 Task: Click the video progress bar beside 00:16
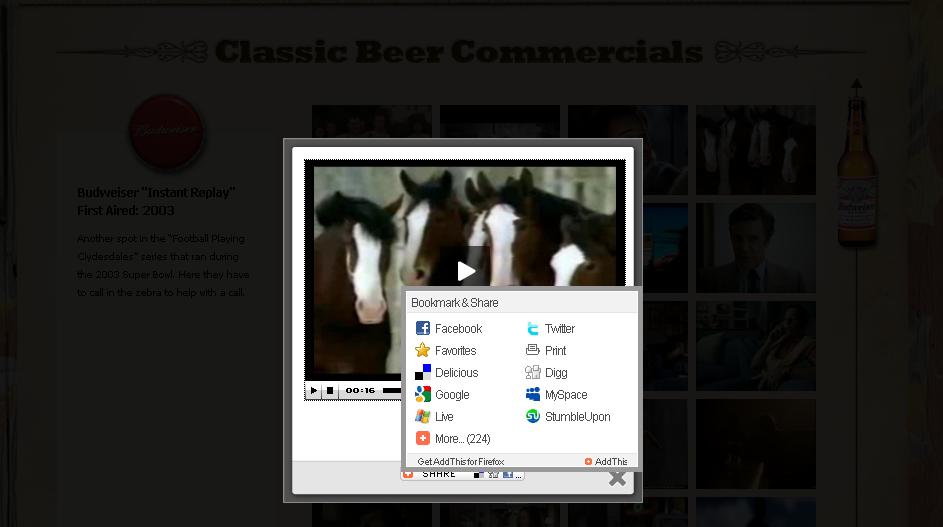pos(392,390)
